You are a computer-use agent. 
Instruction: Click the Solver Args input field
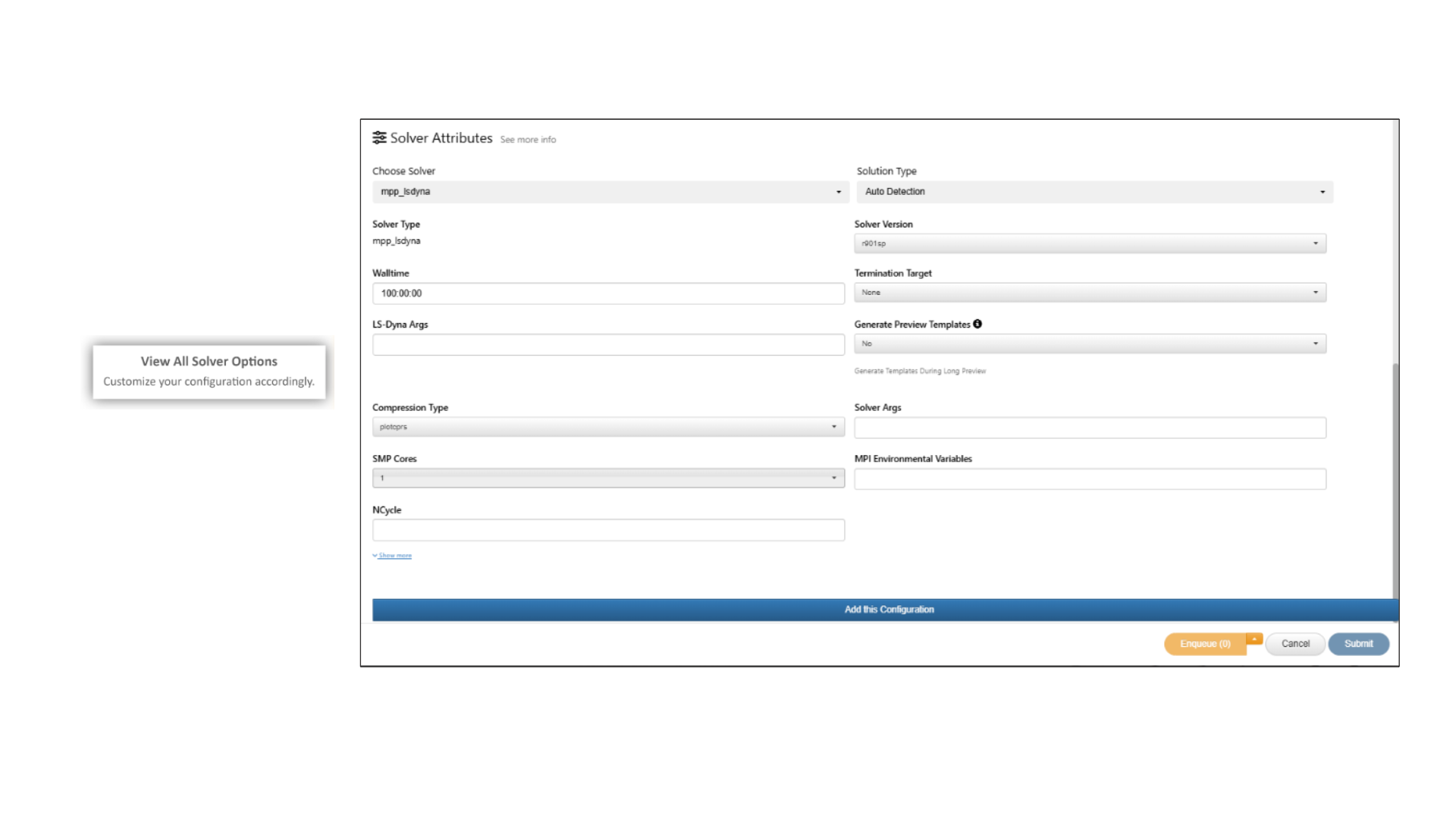point(1090,428)
